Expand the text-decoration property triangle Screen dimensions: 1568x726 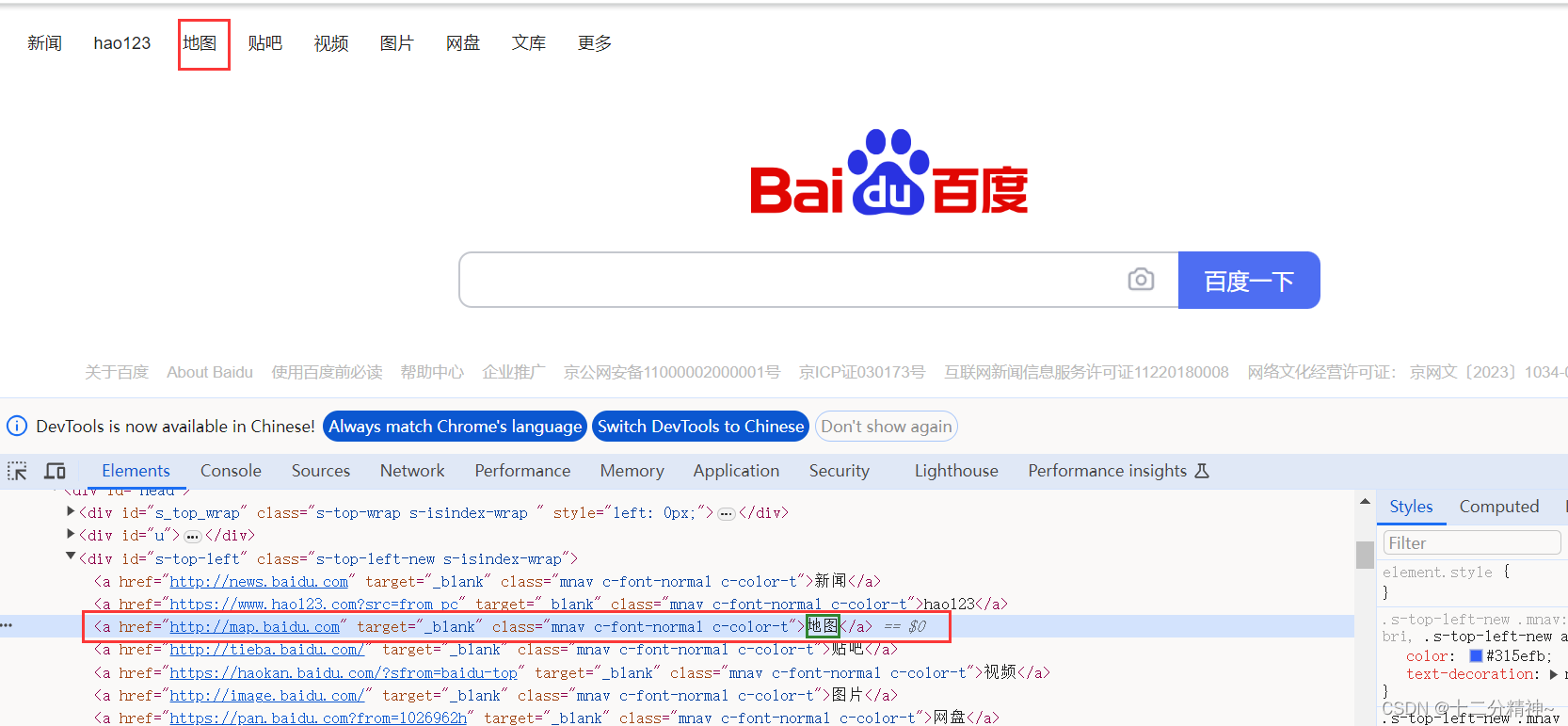pyautogui.click(x=1553, y=674)
